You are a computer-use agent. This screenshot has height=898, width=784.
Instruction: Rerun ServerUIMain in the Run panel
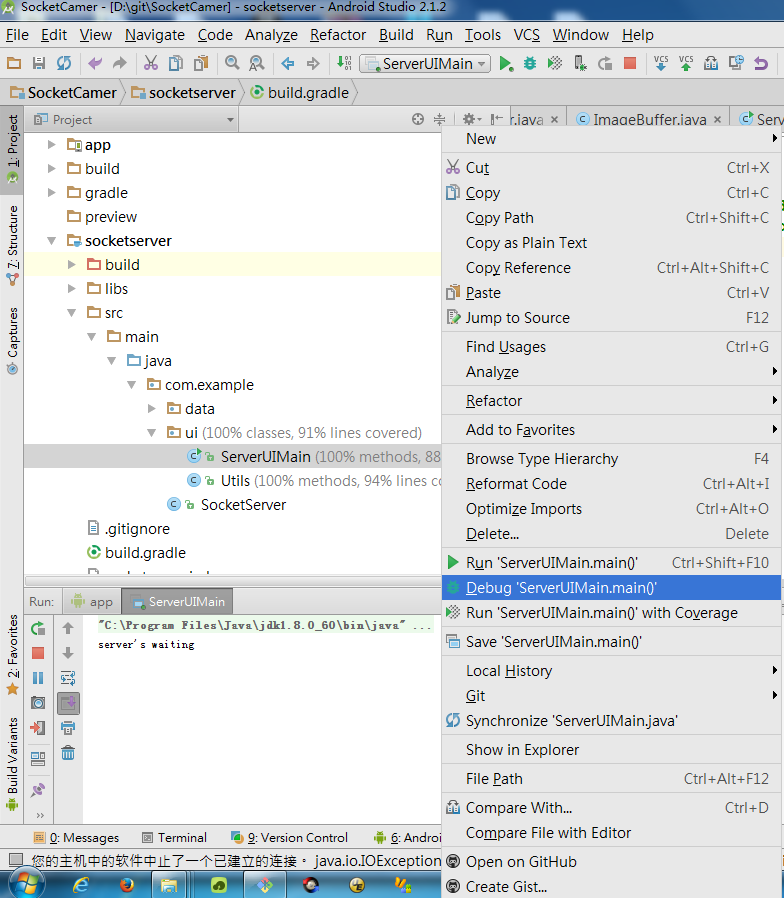38,628
